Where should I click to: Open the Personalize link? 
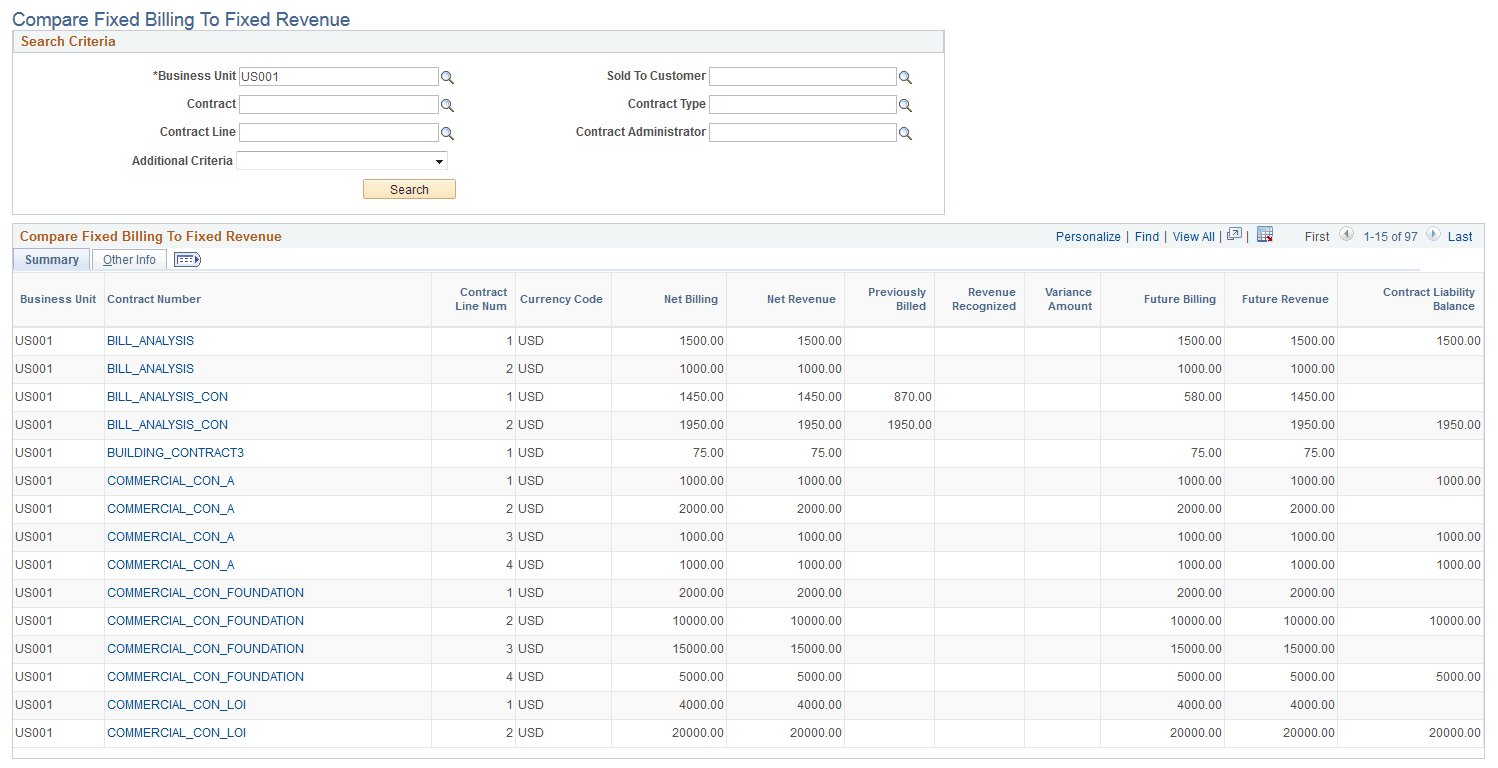1088,236
